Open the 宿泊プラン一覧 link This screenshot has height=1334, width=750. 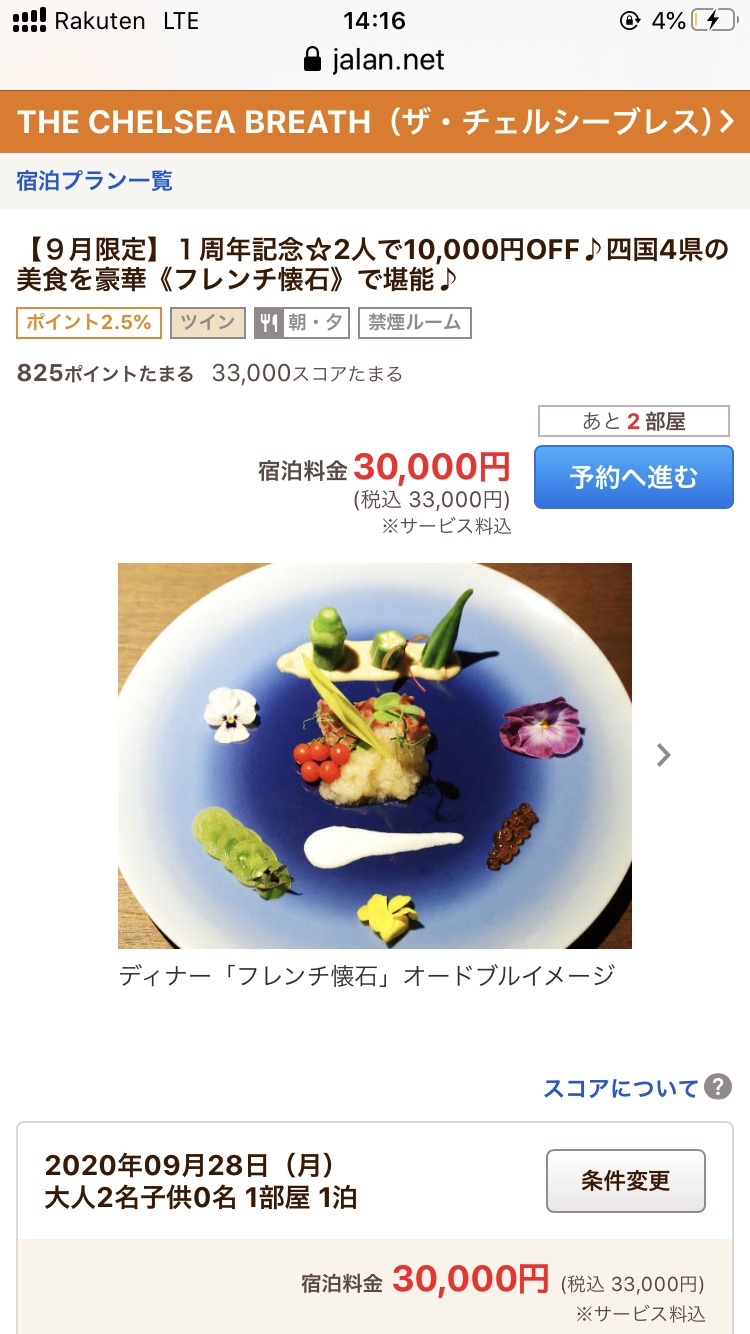[x=94, y=180]
